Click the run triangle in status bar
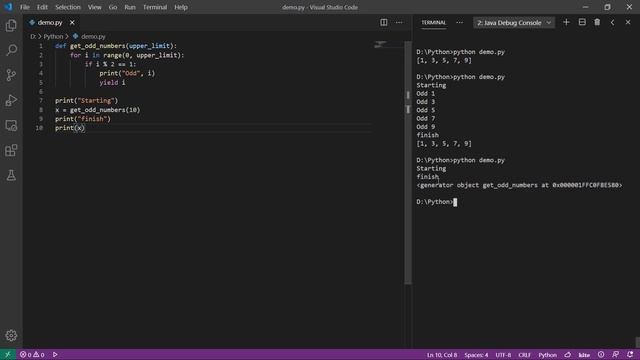 (x=55, y=355)
